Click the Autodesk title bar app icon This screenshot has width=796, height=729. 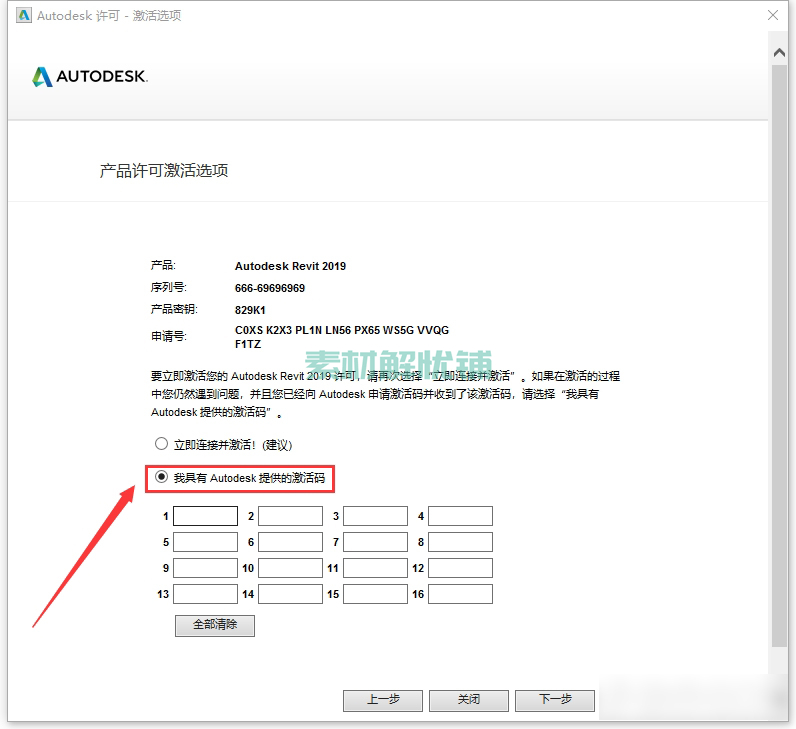point(23,15)
